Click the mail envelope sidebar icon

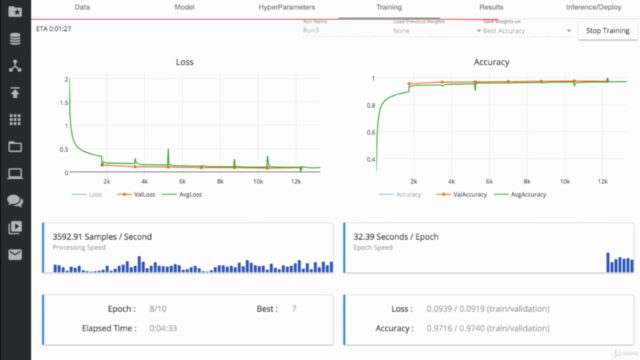[15, 255]
